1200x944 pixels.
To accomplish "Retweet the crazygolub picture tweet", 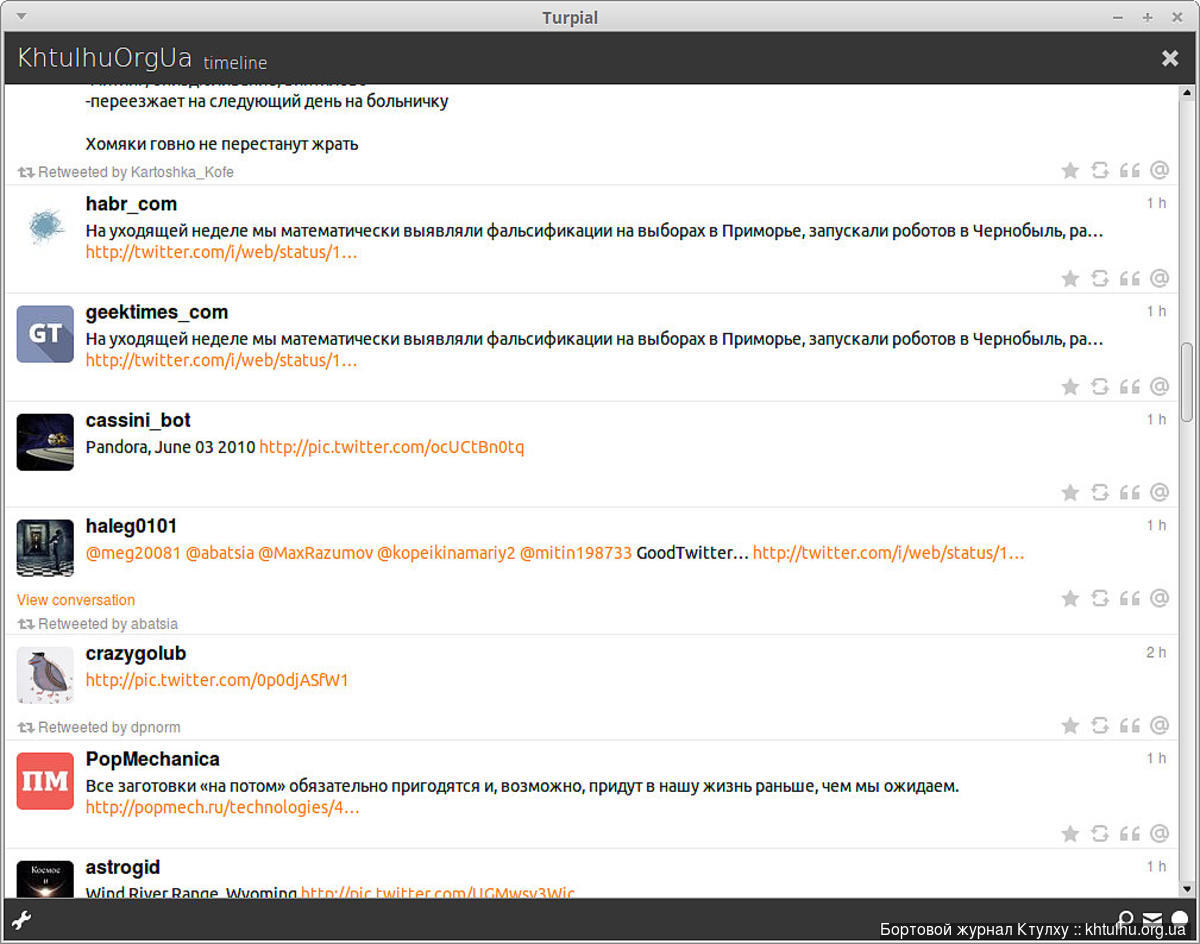I will point(1100,725).
